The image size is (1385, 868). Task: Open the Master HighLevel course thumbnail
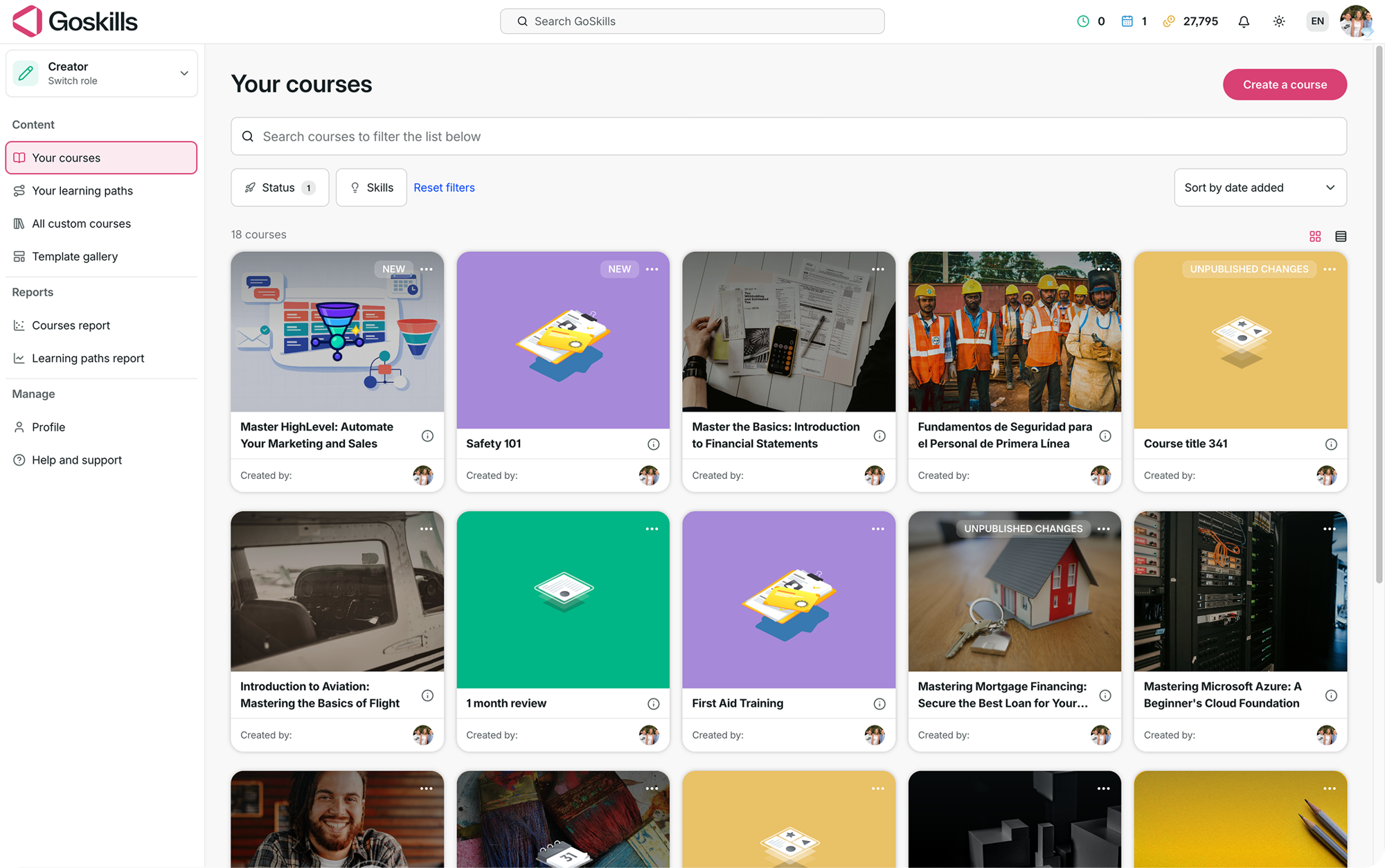[x=337, y=332]
